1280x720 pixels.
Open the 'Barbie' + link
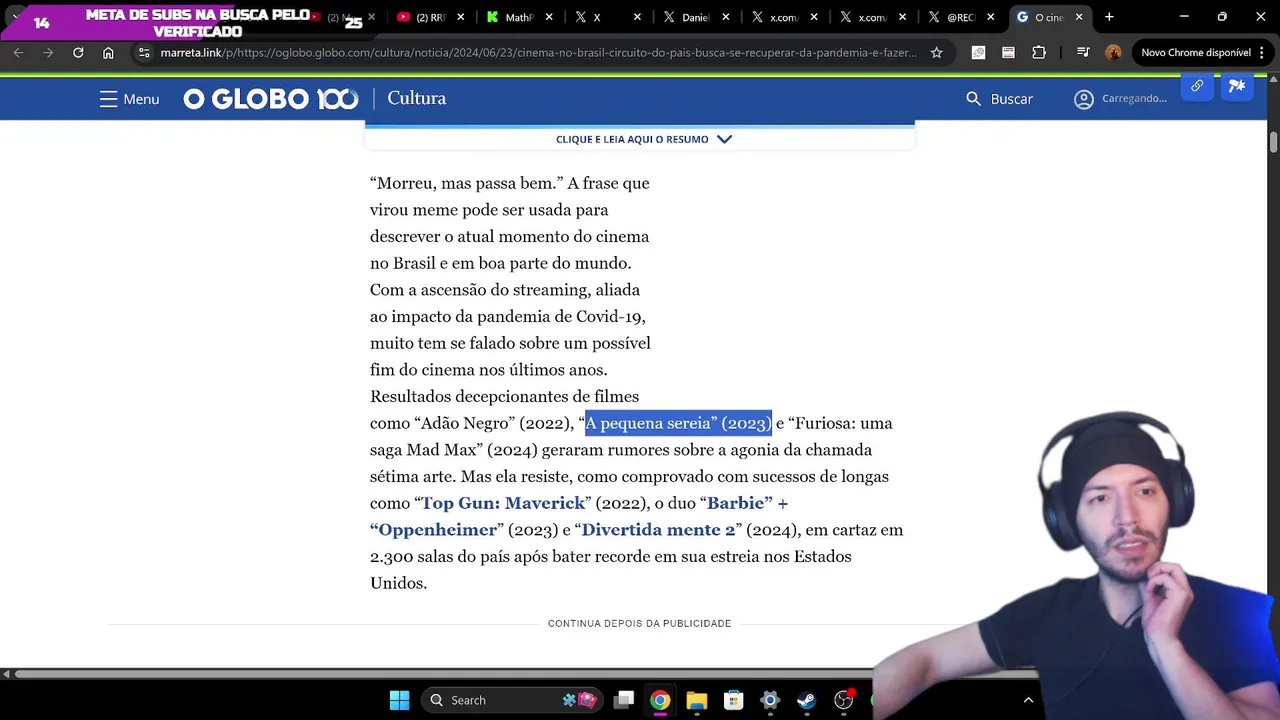pyautogui.click(x=748, y=503)
